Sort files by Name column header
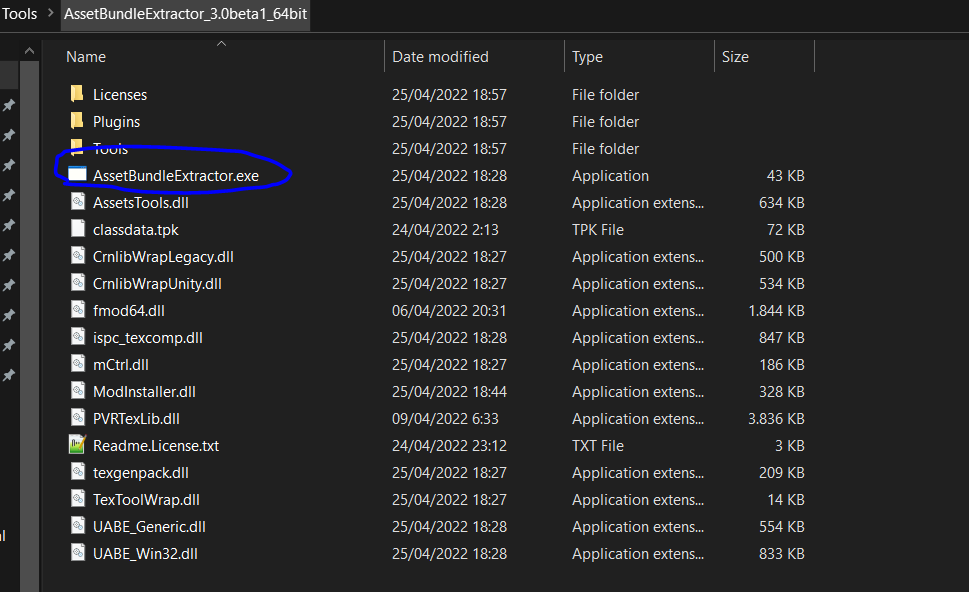This screenshot has height=592, width=969. [86, 57]
